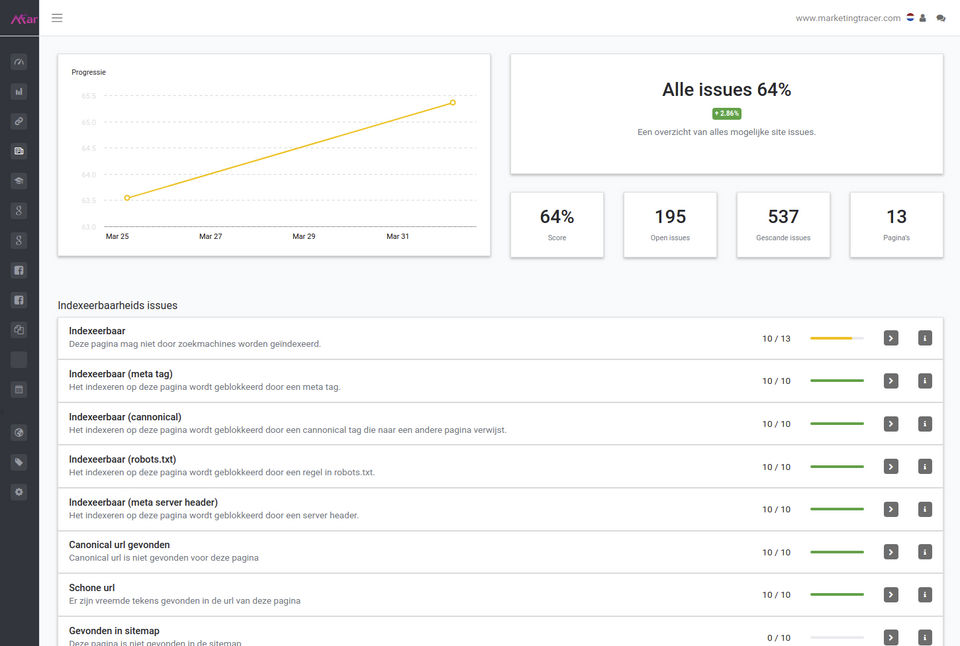This screenshot has height=646, width=960.
Task: Click the '10 / 13' score value
Action: coord(776,339)
